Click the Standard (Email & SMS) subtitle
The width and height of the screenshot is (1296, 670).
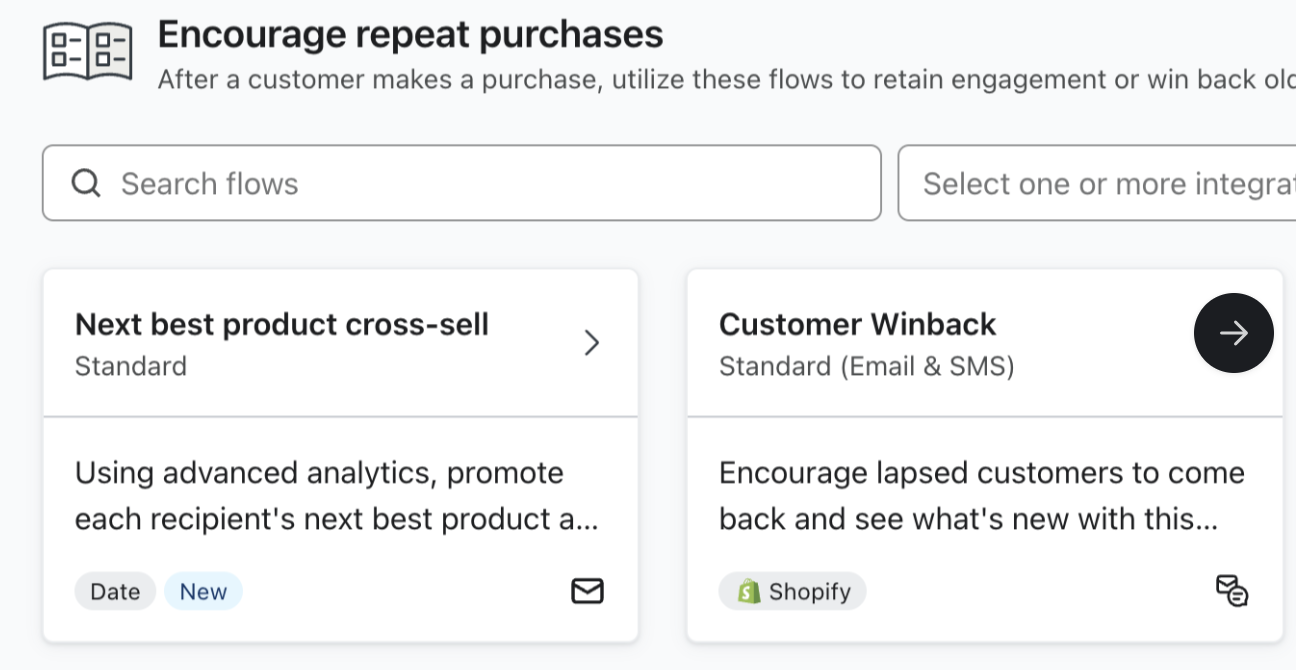click(x=866, y=366)
